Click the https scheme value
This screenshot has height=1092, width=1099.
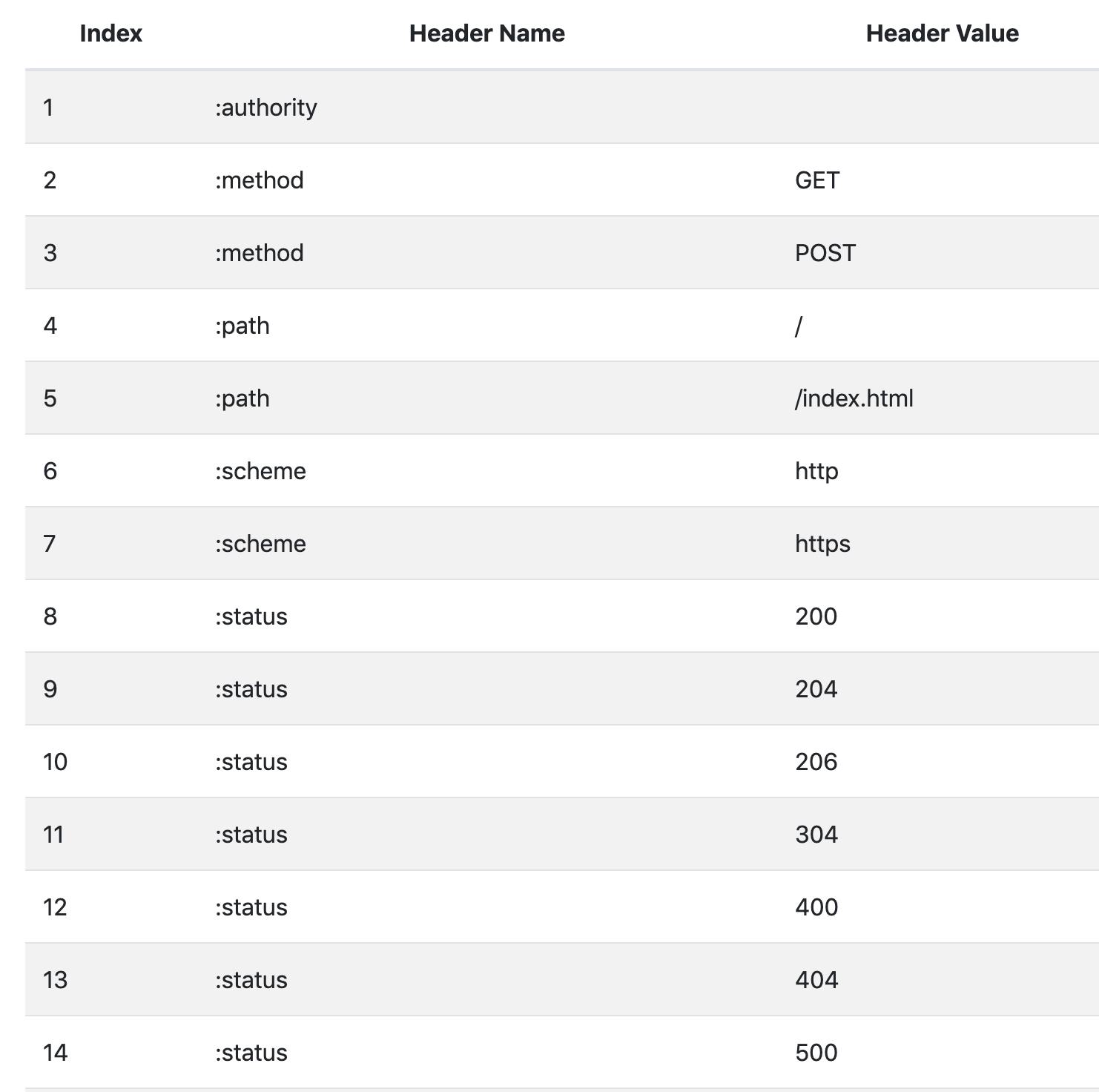point(822,544)
